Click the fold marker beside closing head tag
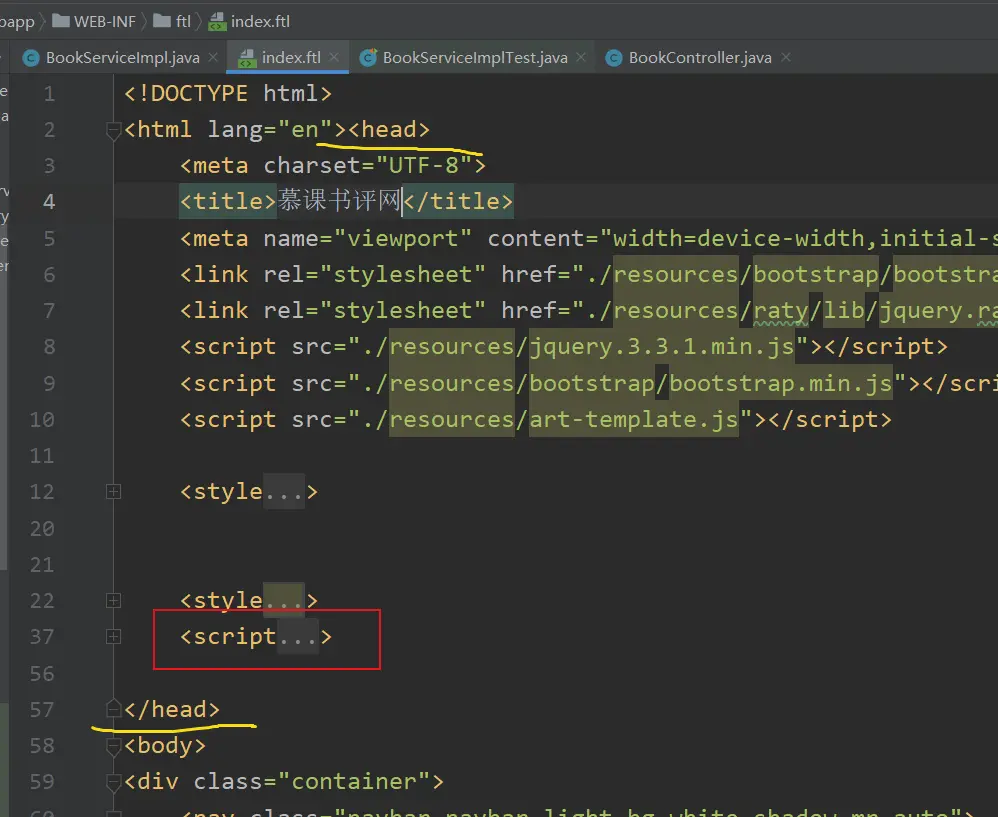Image resolution: width=998 pixels, height=817 pixels. pyautogui.click(x=113, y=709)
